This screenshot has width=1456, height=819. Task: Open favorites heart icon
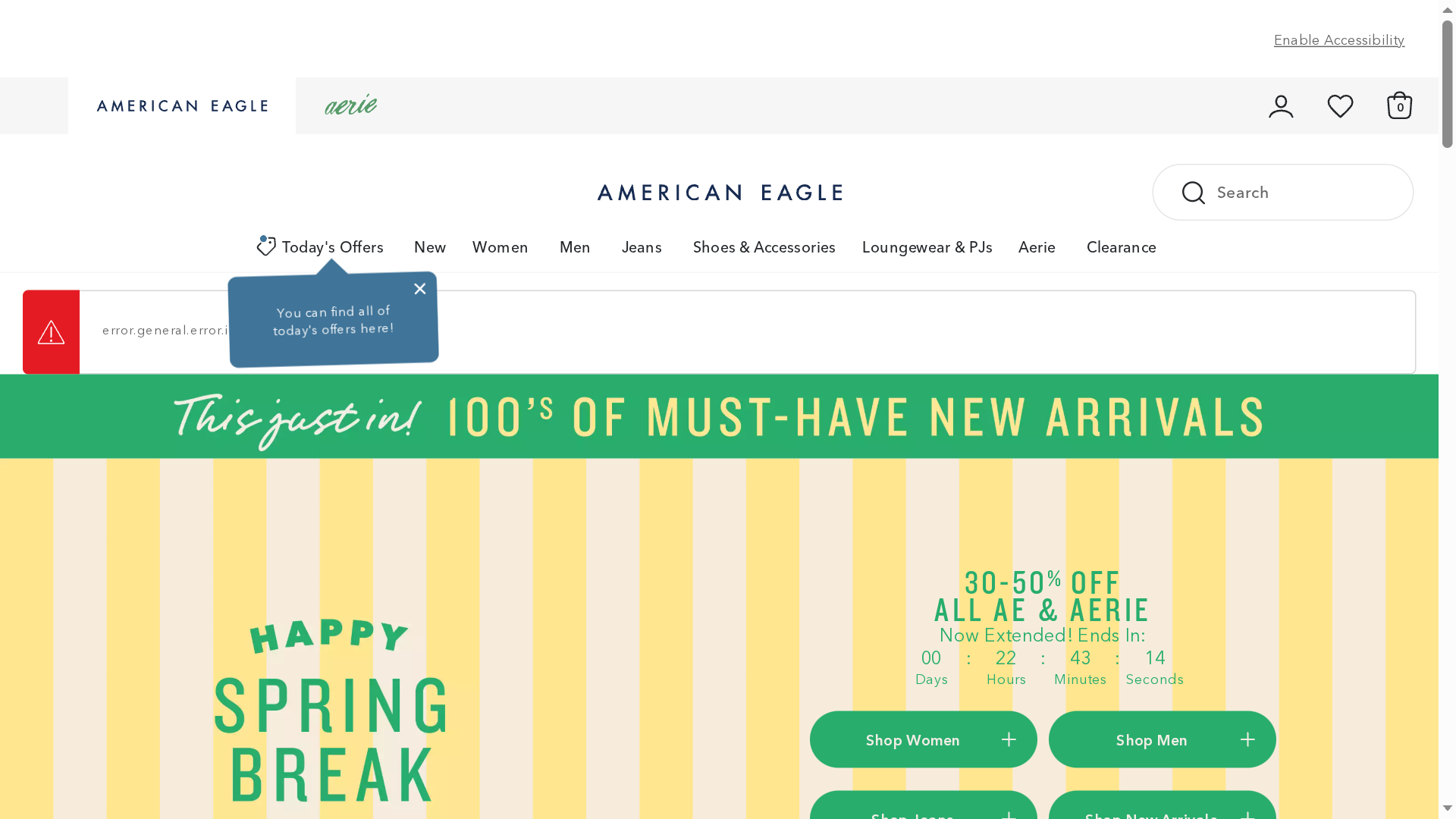[x=1340, y=106]
